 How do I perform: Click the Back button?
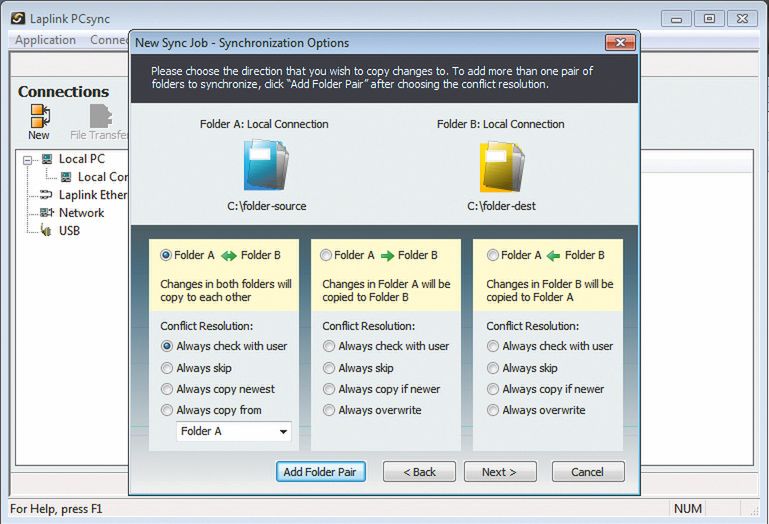[419, 472]
